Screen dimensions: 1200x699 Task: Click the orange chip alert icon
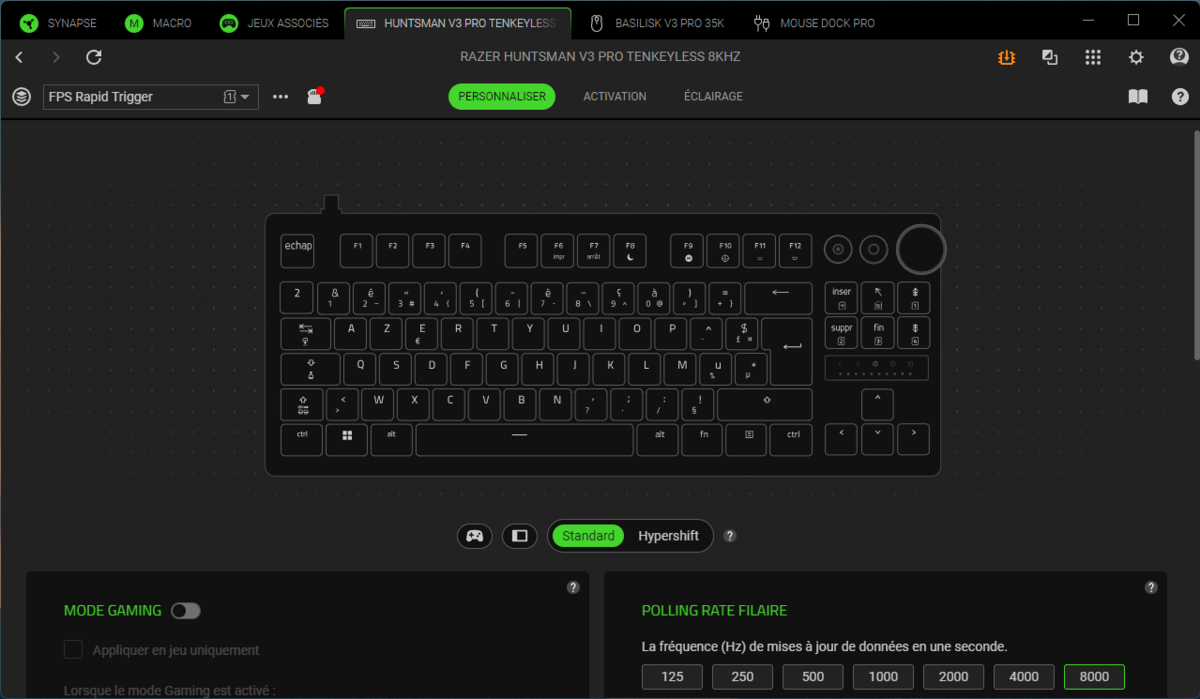[x=1006, y=57]
